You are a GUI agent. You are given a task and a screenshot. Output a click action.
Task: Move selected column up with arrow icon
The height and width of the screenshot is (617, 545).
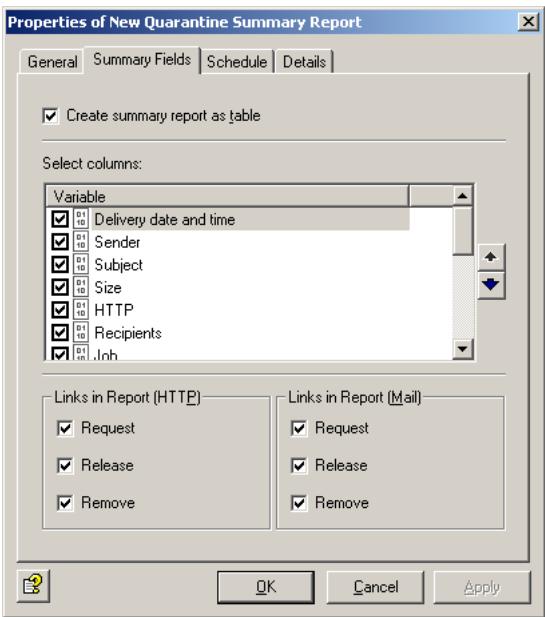[x=491, y=257]
